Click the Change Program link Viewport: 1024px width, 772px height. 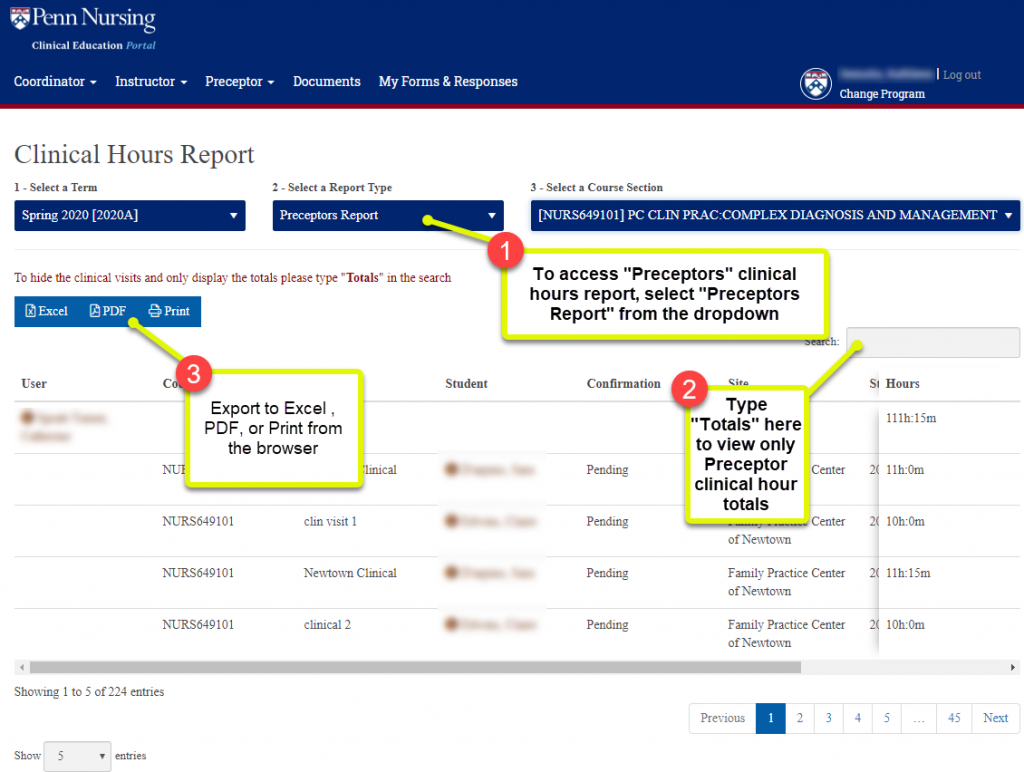[882, 94]
